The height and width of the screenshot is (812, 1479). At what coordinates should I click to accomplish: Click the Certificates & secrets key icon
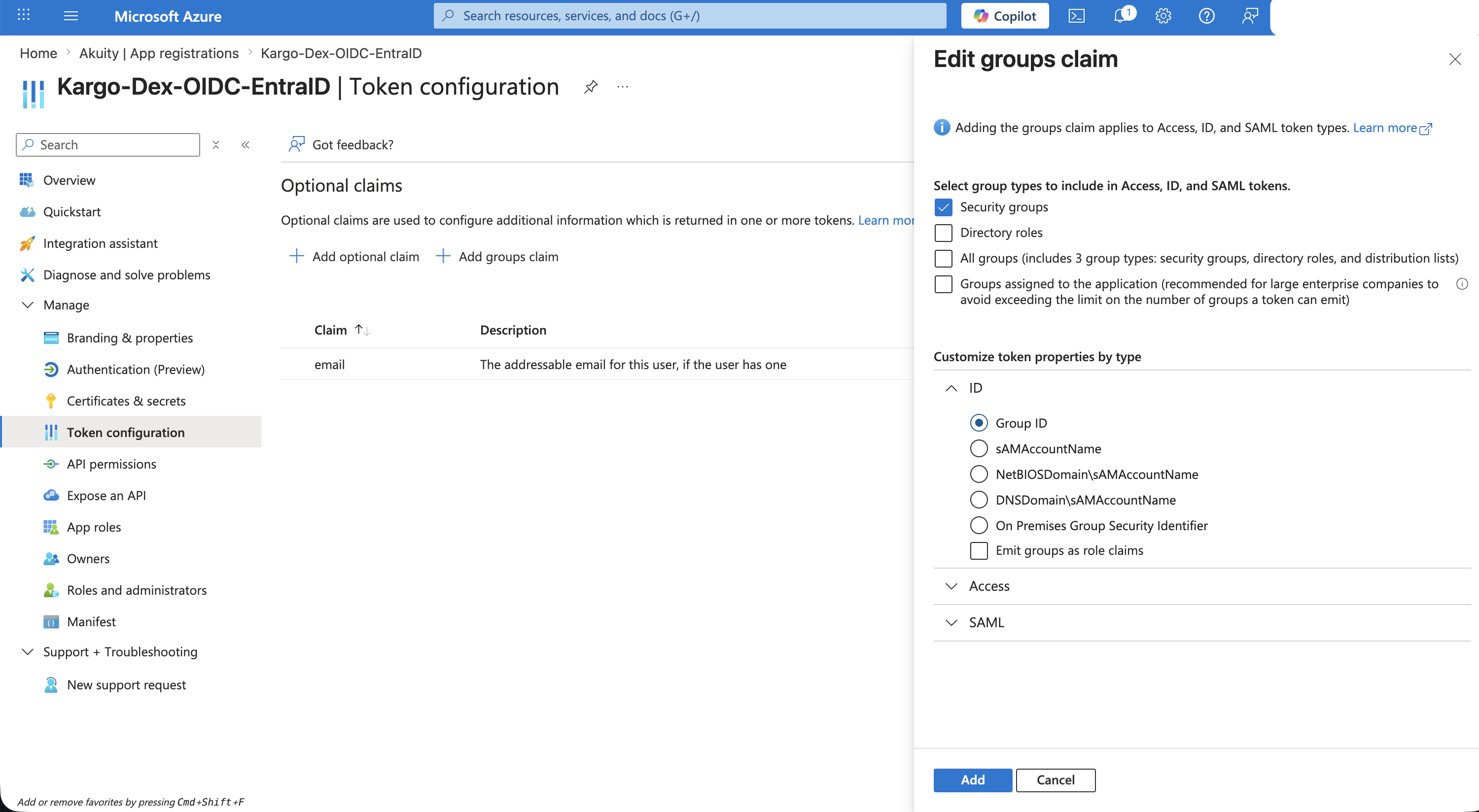51,401
